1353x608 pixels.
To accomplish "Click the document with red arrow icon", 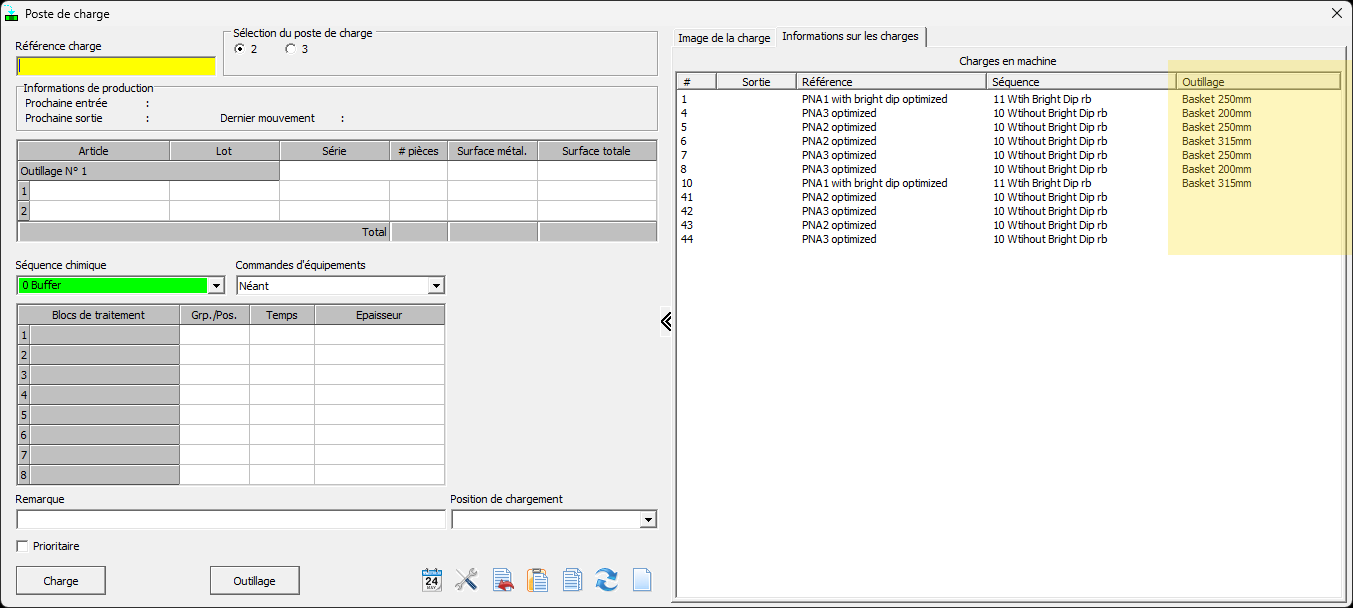I will [503, 580].
